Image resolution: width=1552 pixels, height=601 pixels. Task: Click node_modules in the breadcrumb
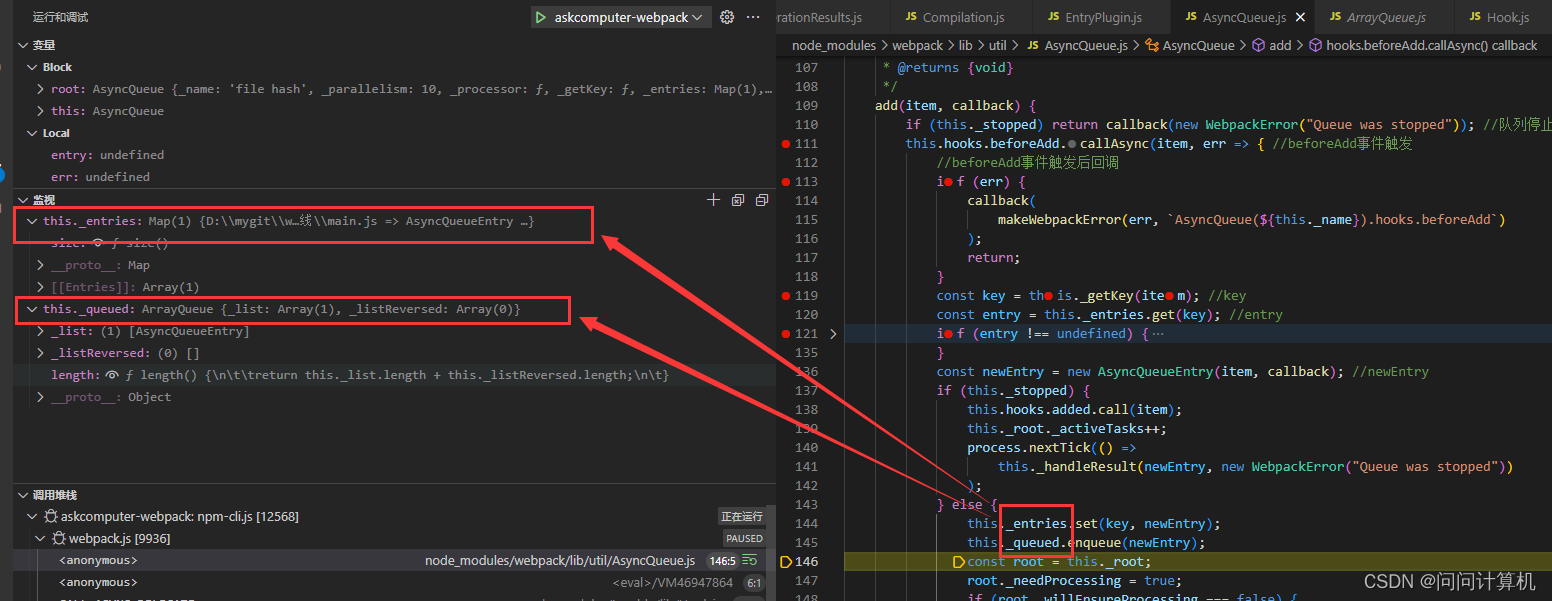point(833,45)
